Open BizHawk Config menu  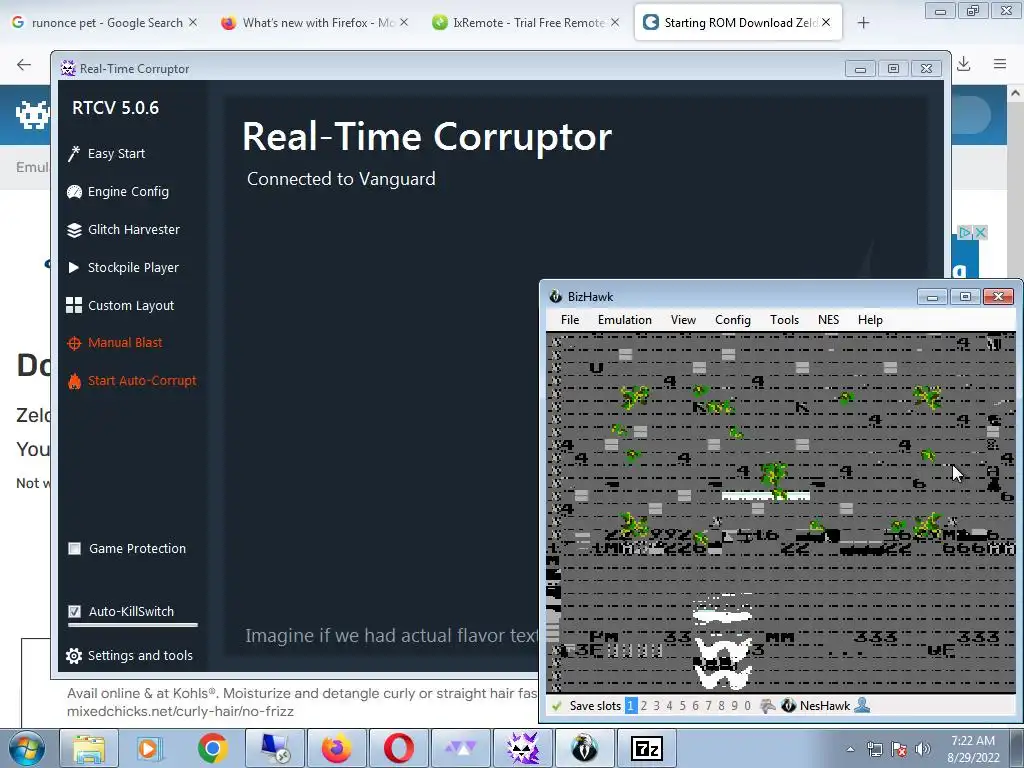pyautogui.click(x=733, y=319)
